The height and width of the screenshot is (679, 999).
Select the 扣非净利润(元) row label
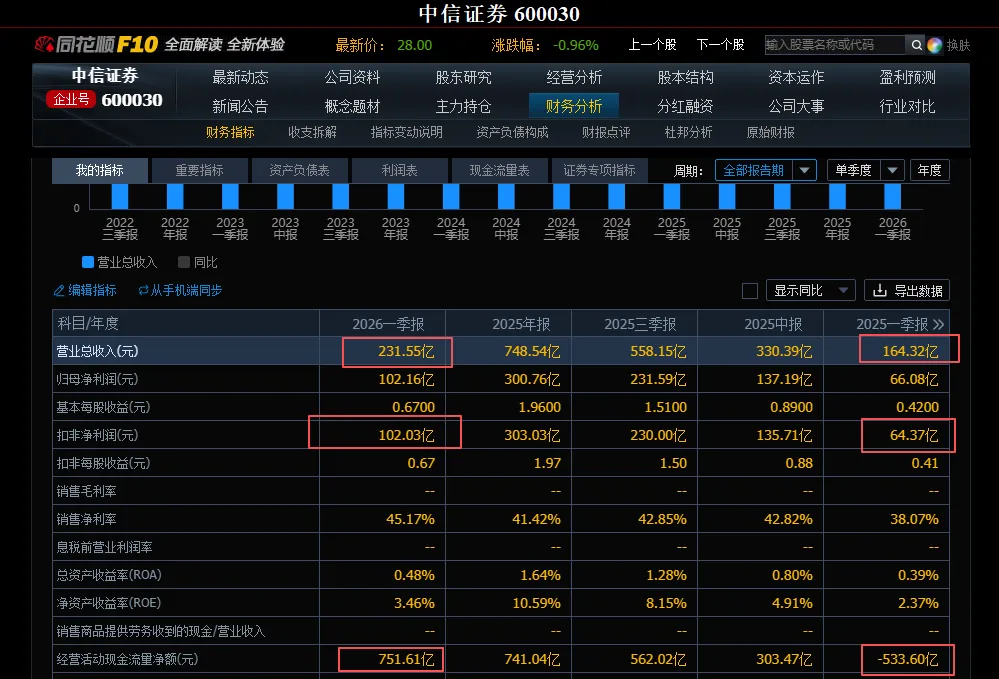(97, 435)
